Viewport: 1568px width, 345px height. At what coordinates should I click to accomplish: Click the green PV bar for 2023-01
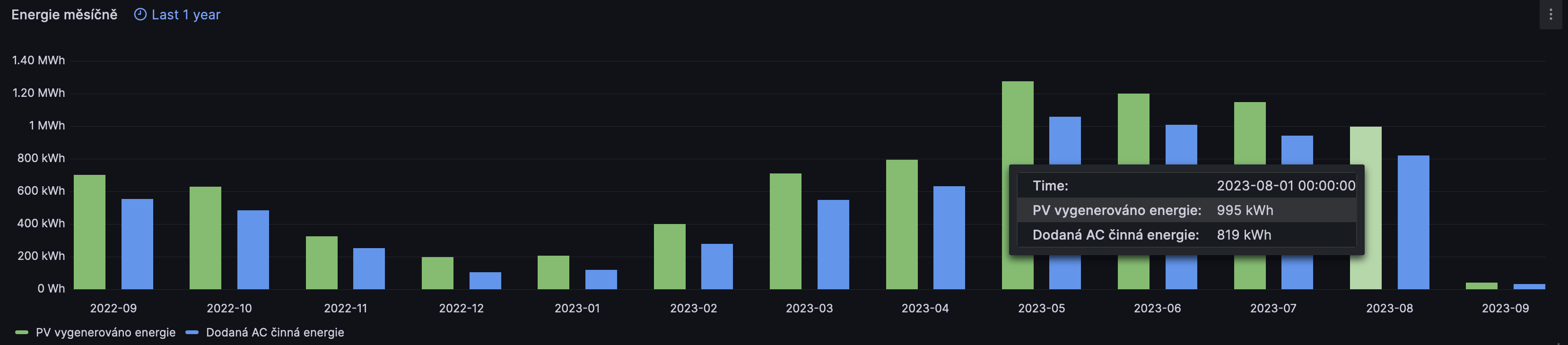[x=553, y=273]
